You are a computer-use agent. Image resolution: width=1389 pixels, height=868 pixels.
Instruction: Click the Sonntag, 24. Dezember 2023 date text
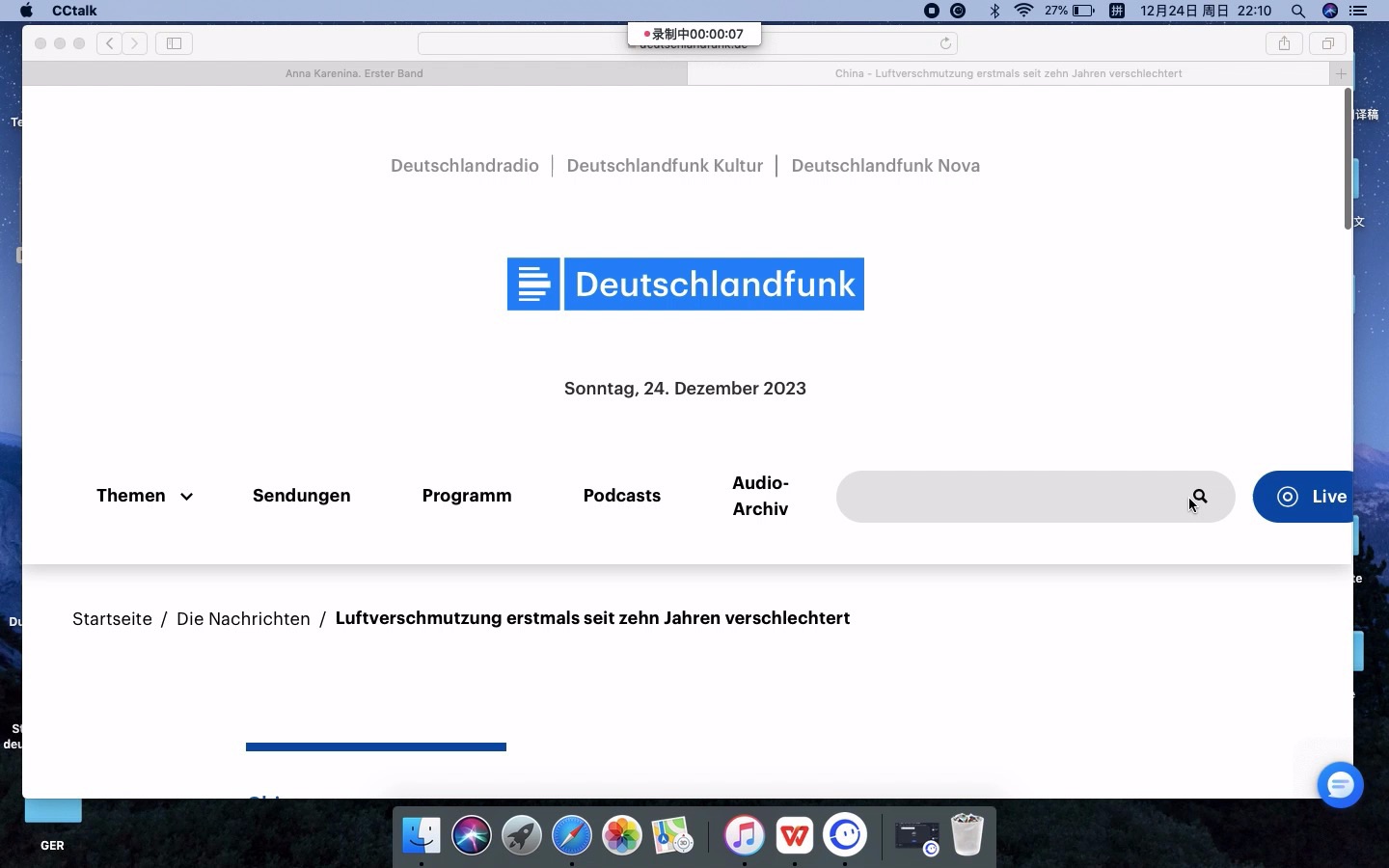685,389
